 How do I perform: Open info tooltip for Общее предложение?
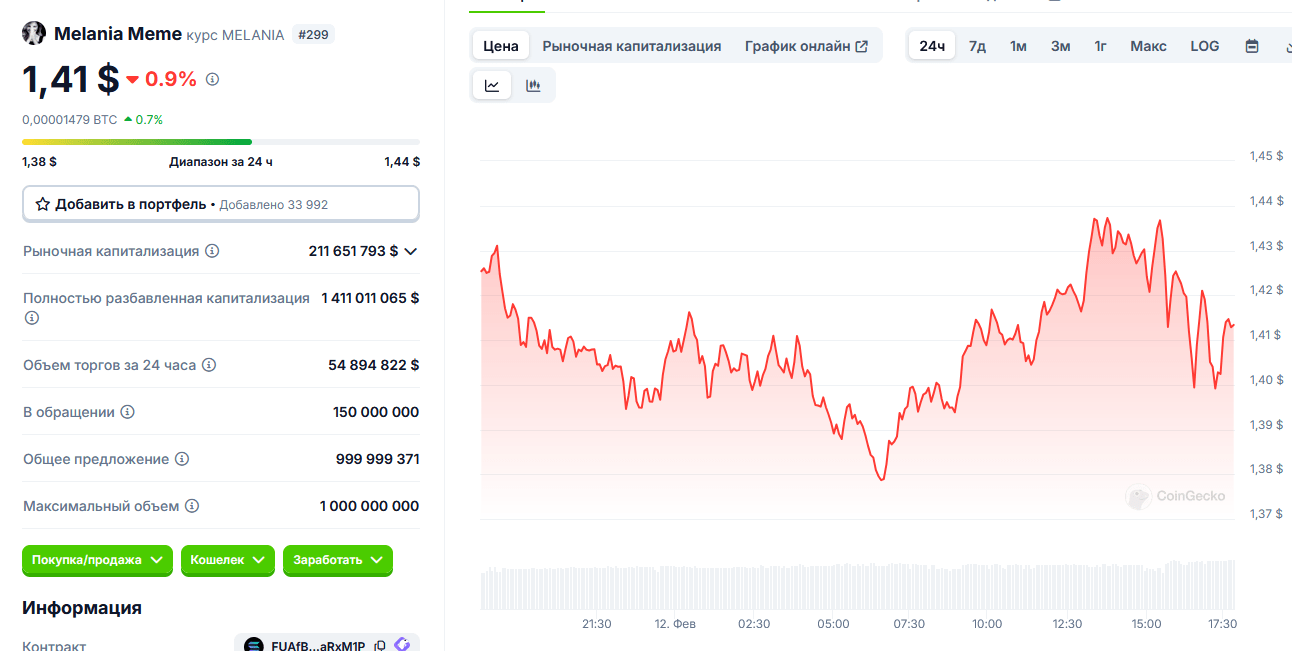point(182,459)
